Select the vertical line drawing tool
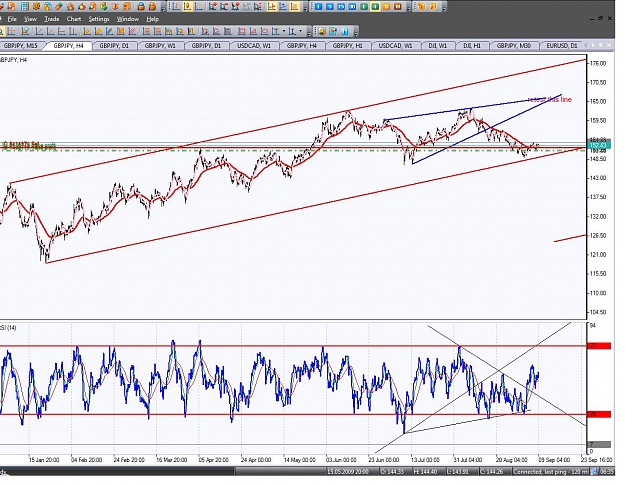The height and width of the screenshot is (485, 625). click(73, 31)
